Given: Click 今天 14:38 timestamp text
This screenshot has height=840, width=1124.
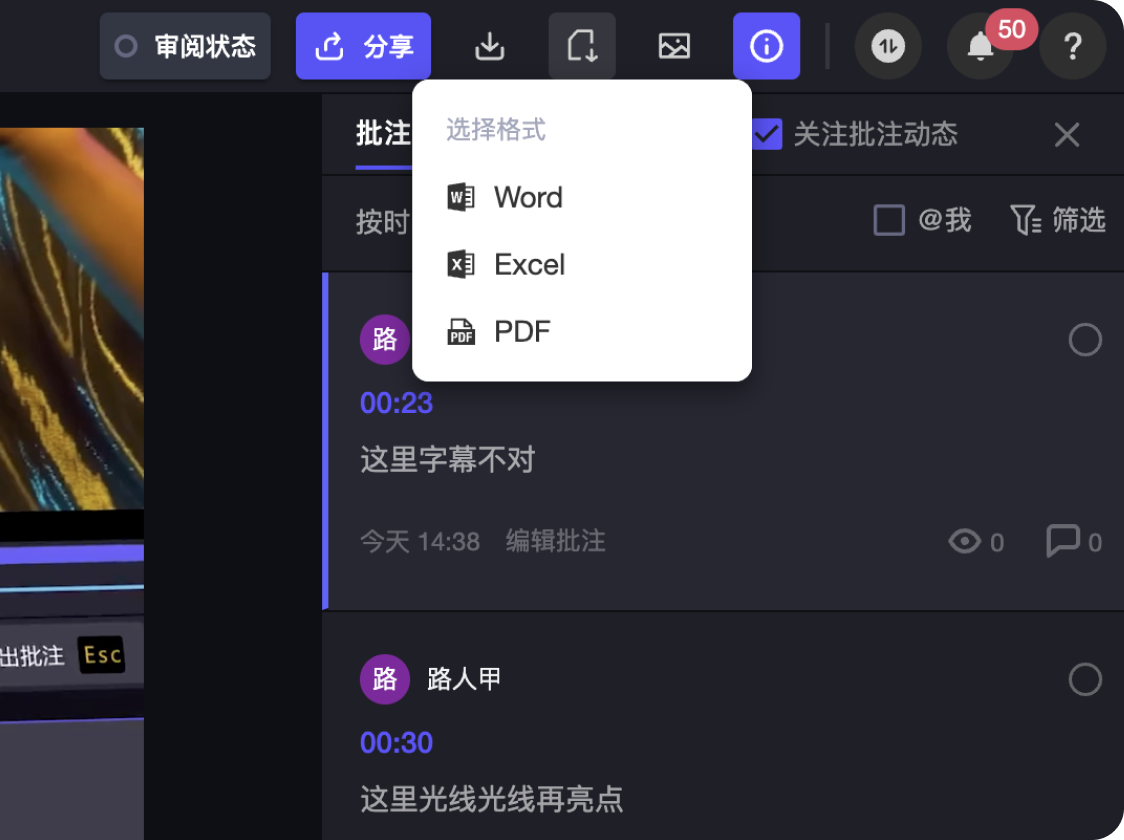Looking at the screenshot, I should coord(420,541).
